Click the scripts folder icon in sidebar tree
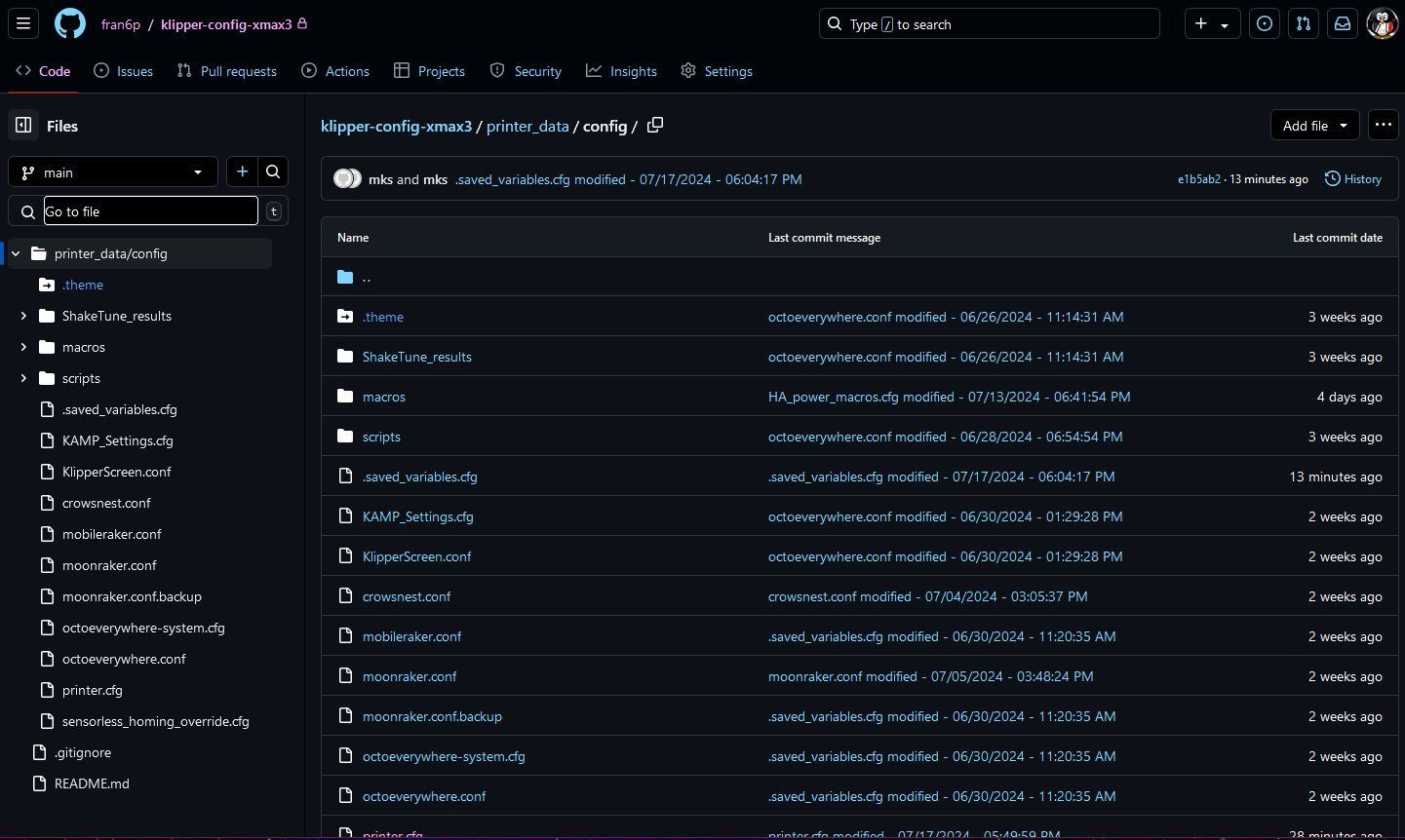The height and width of the screenshot is (840, 1405). coord(47,378)
